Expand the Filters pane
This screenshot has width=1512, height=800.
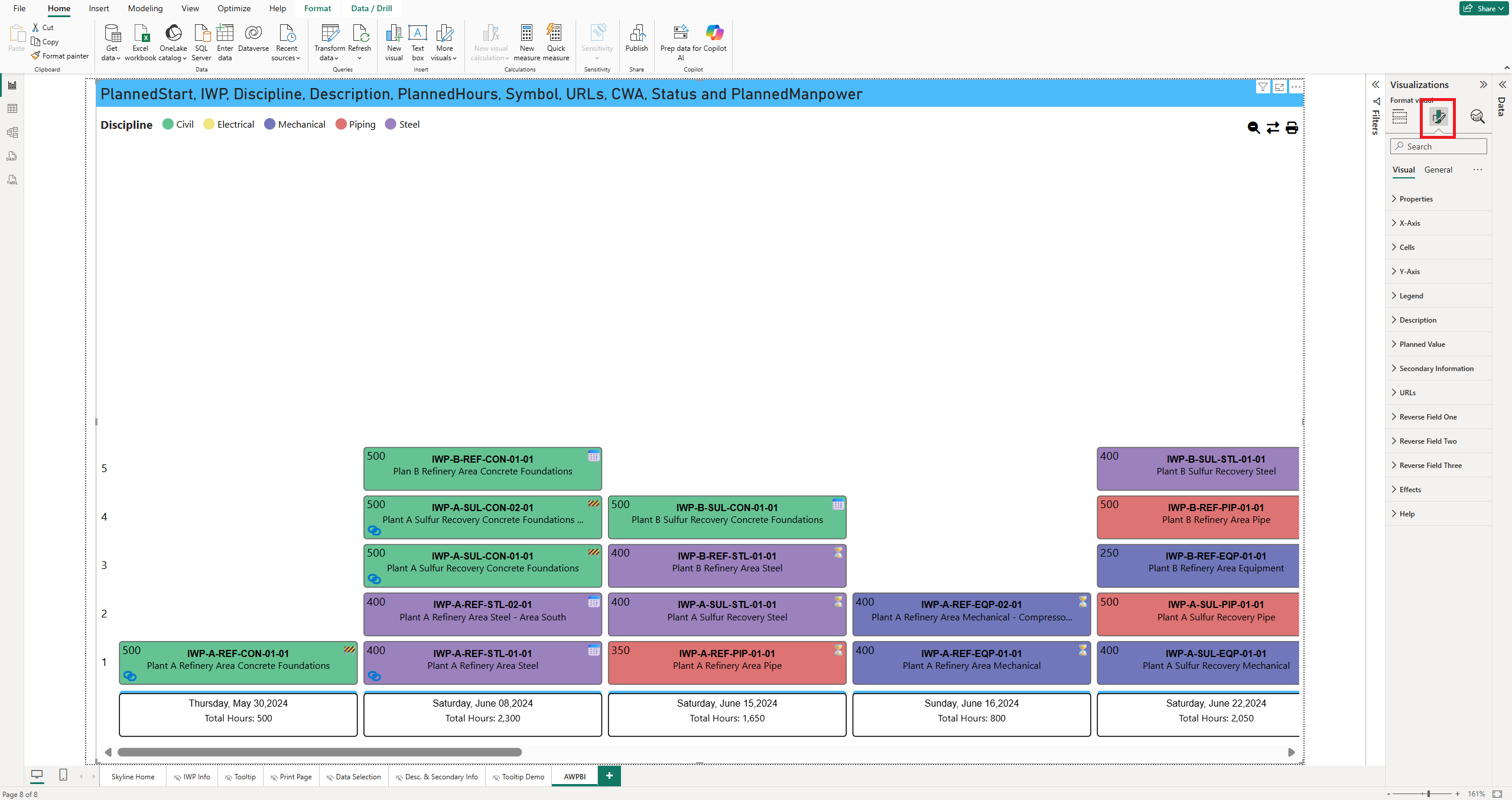coord(1376,84)
